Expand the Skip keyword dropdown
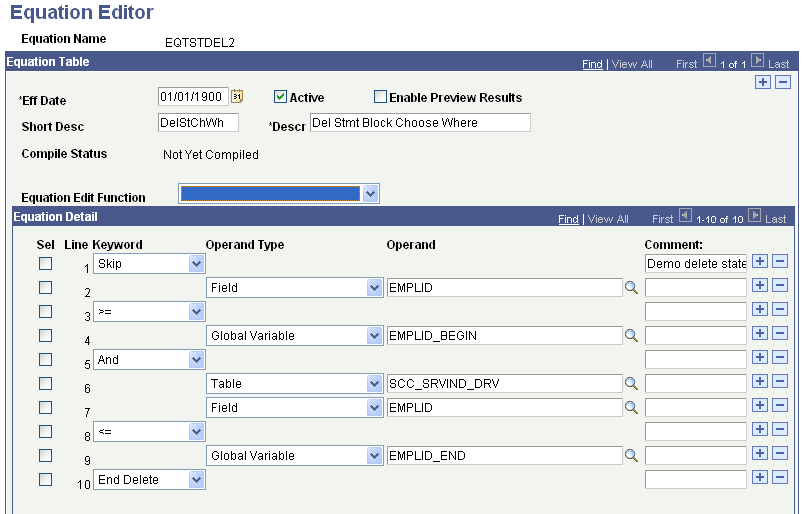Screen dimensions: 809x514 [196, 264]
